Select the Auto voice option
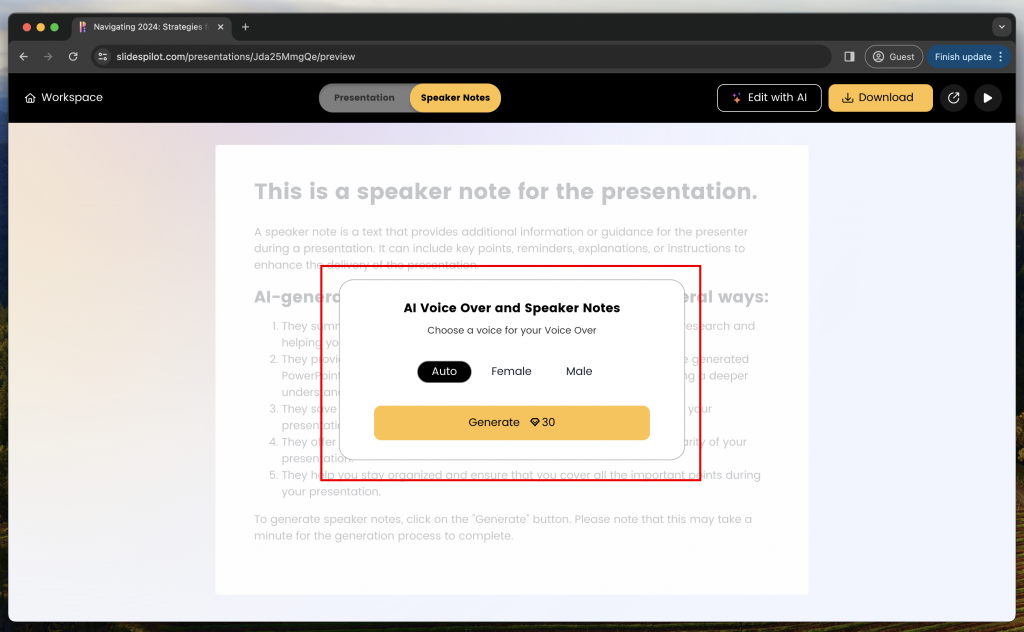This screenshot has width=1024, height=632. (444, 371)
